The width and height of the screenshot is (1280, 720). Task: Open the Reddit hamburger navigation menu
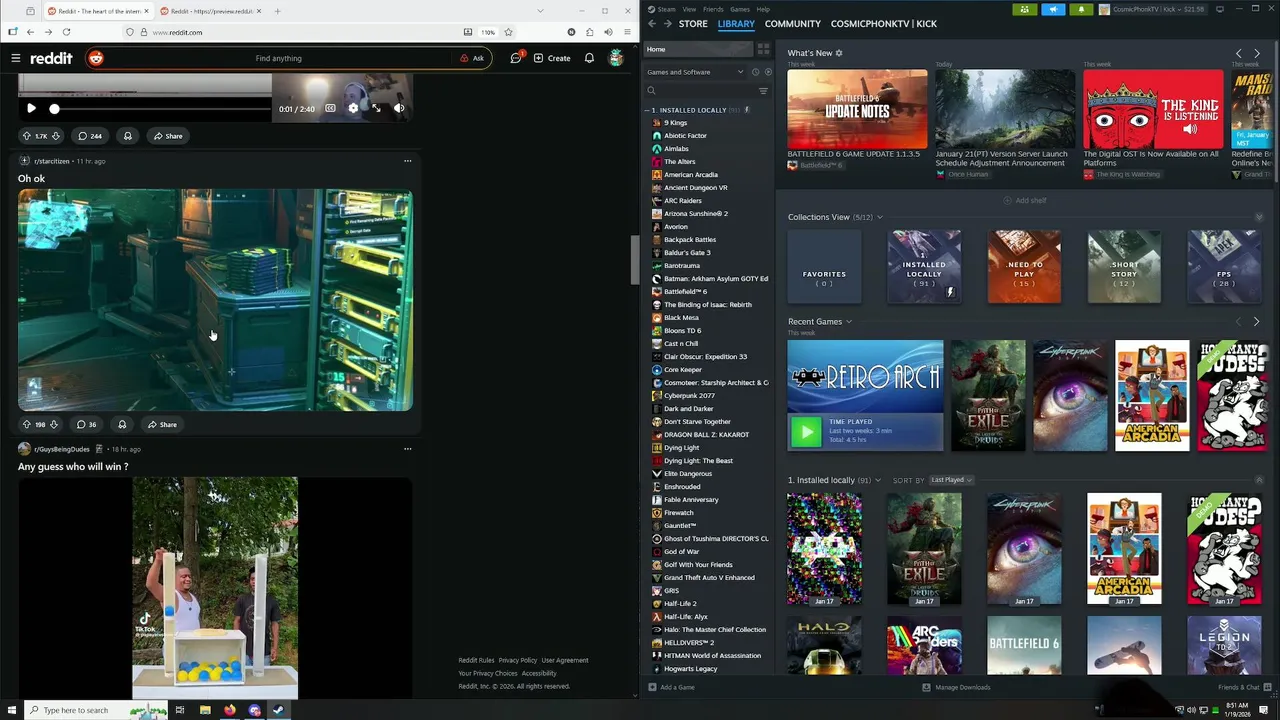pyautogui.click(x=16, y=58)
